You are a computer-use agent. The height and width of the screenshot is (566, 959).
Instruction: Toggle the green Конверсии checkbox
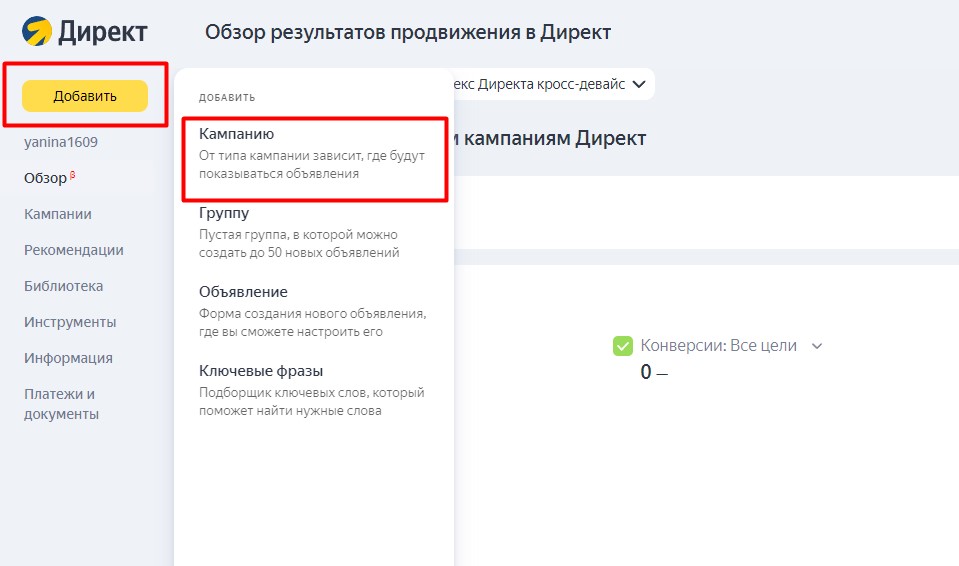[623, 346]
